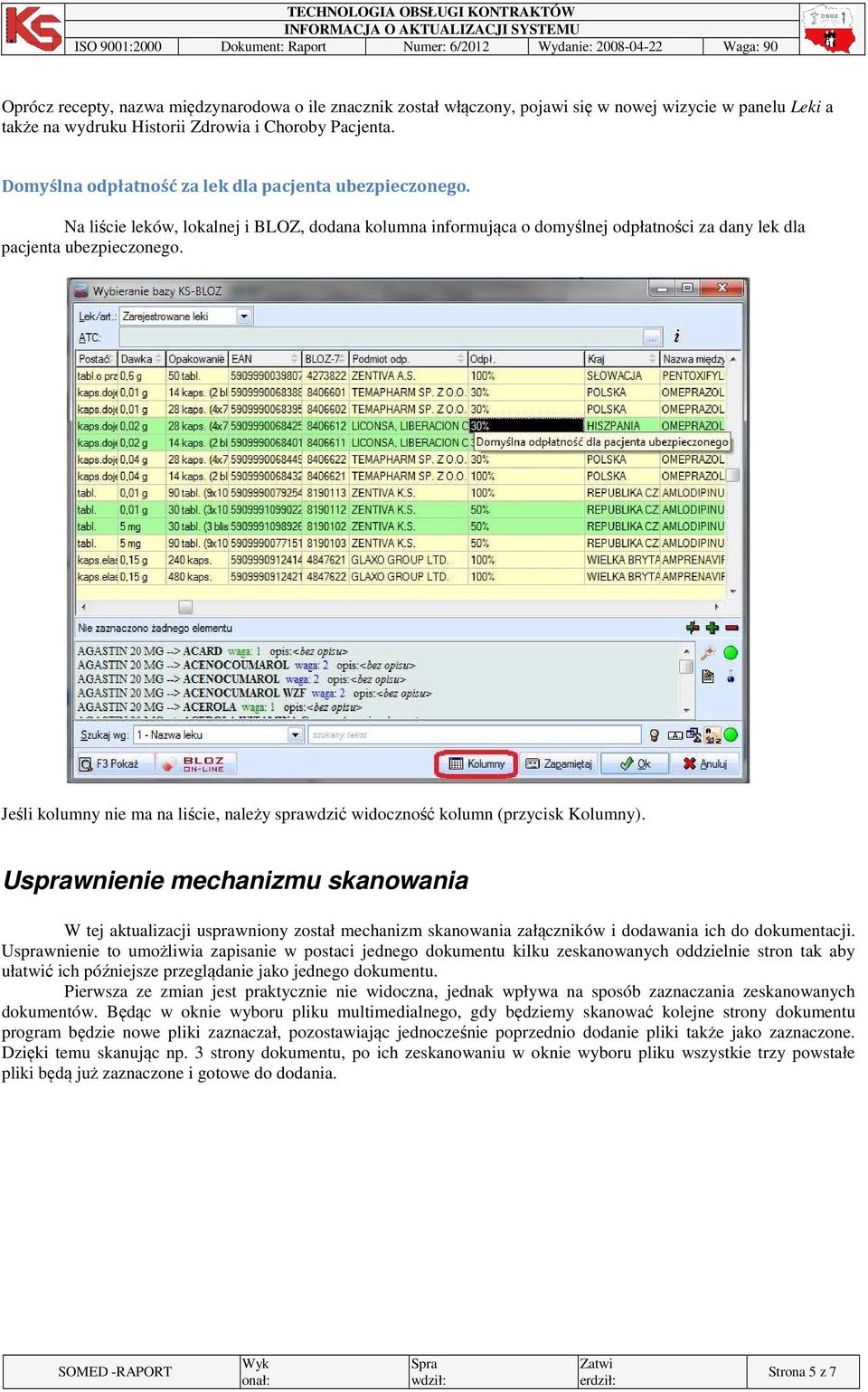Screen dimensions: 868x1392
Task: Click the red minus remove icon
Action: (x=732, y=628)
